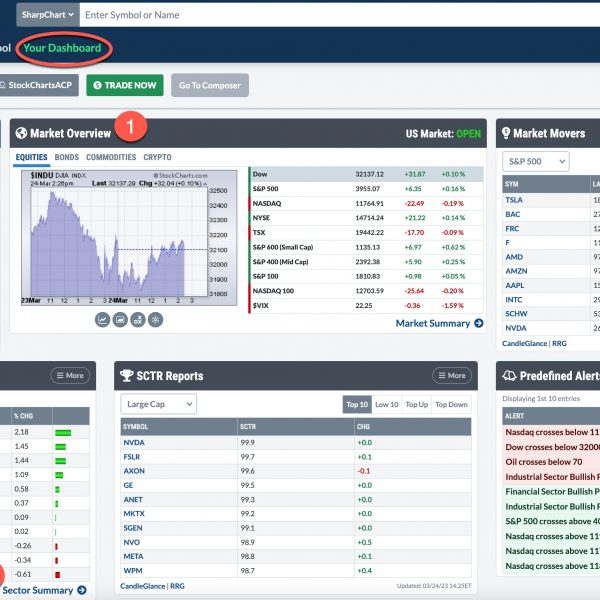Focus the Enter Symbol or Name field
The width and height of the screenshot is (600, 600).
point(340,15)
